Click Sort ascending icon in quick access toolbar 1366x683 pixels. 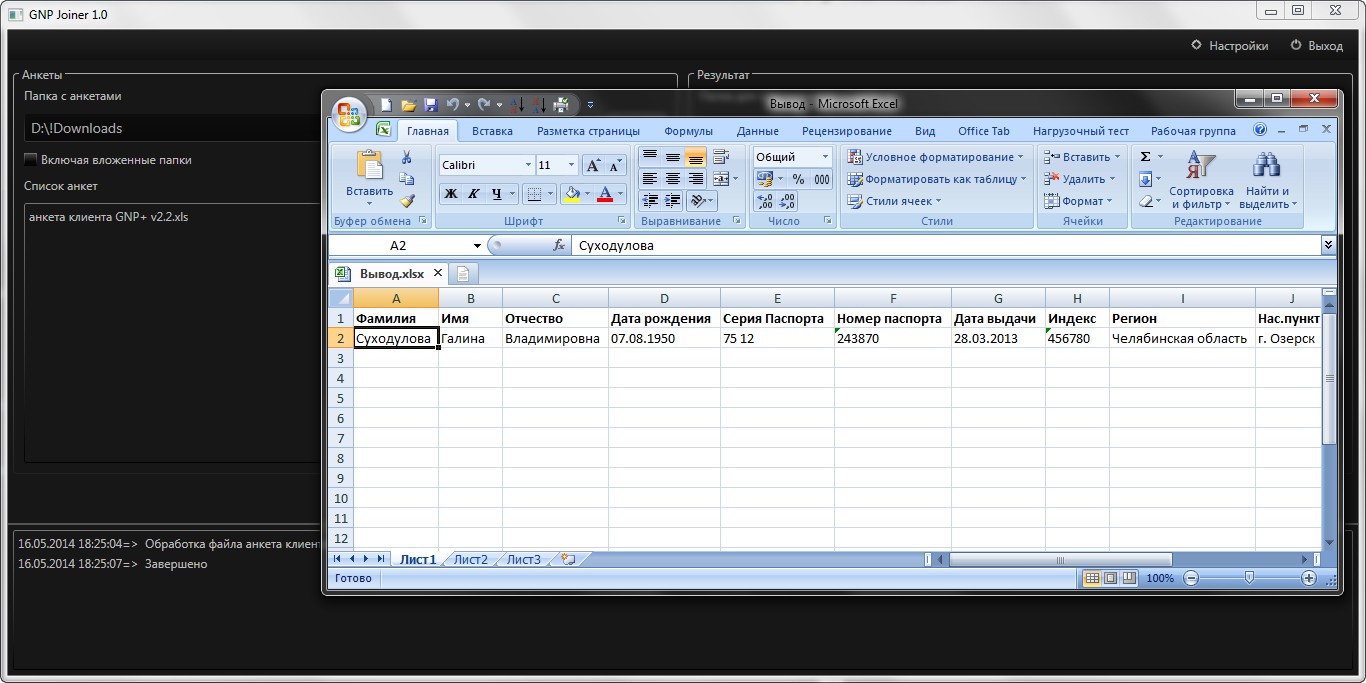(x=517, y=104)
